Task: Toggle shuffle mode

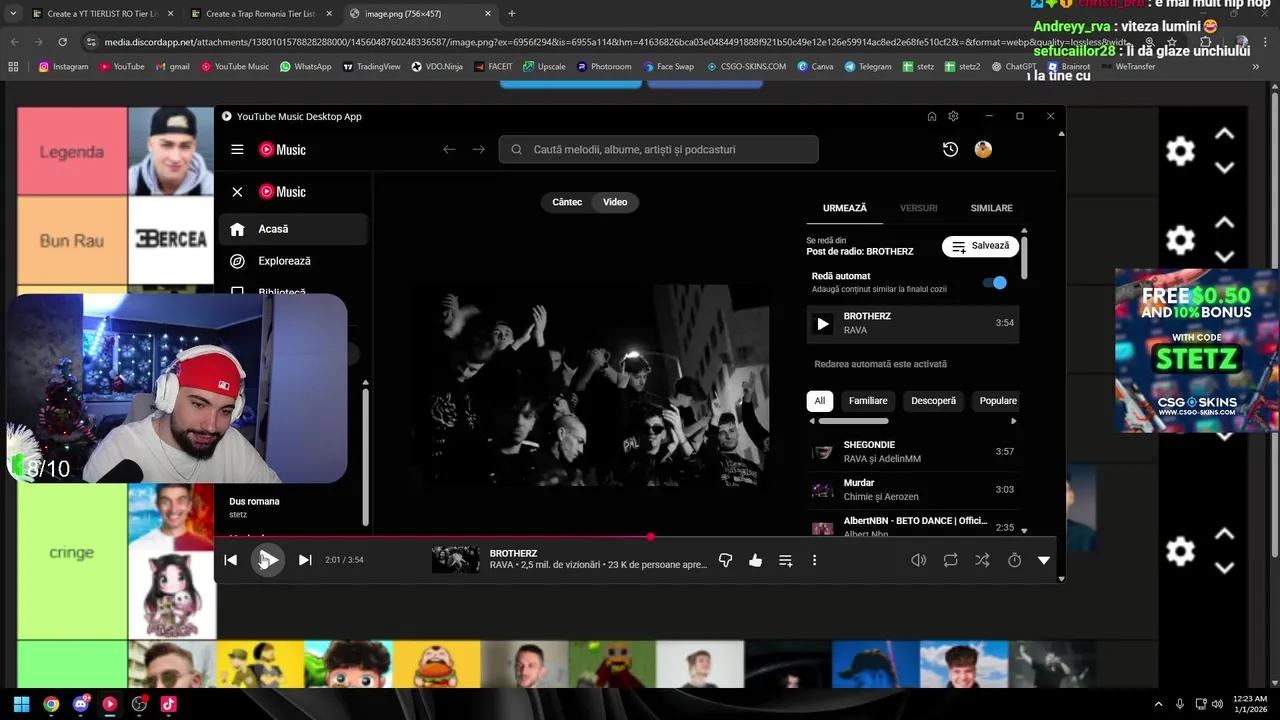Action: (982, 560)
